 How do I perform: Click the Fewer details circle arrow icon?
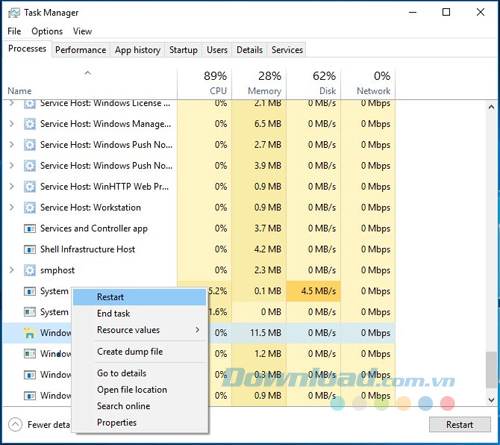pos(15,425)
